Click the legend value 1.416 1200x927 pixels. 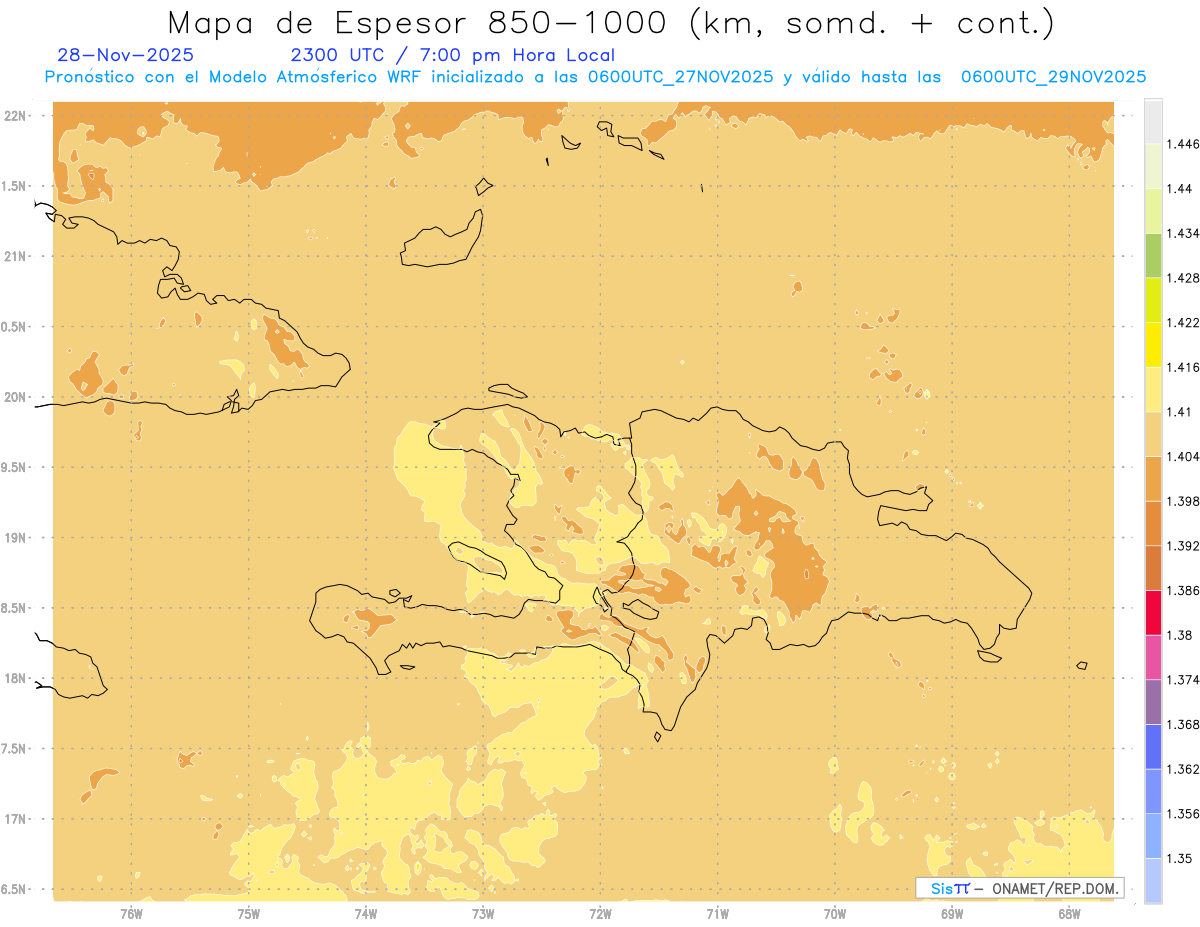1183,367
